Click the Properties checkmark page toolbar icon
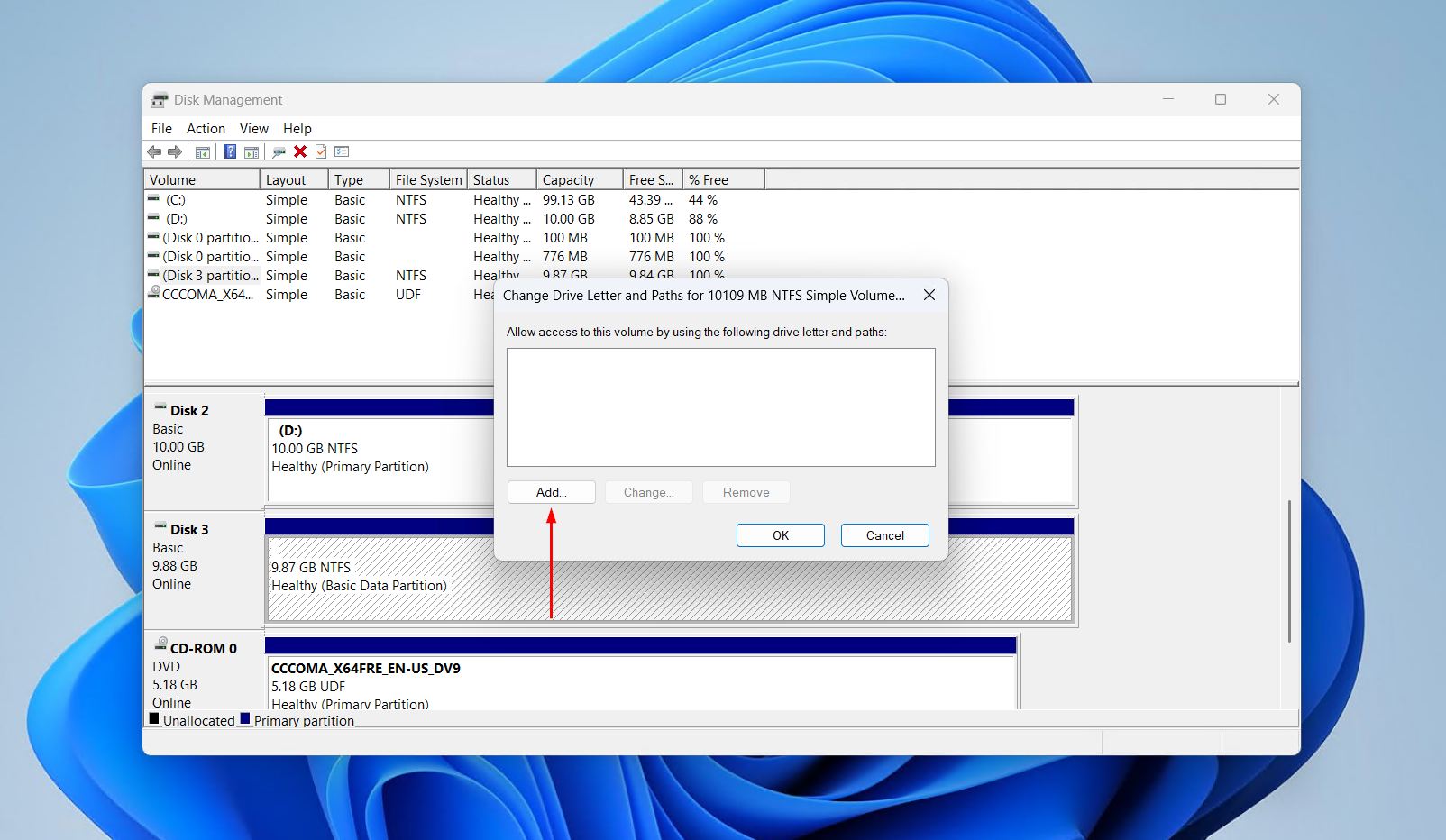Image resolution: width=1446 pixels, height=840 pixels. pos(321,151)
